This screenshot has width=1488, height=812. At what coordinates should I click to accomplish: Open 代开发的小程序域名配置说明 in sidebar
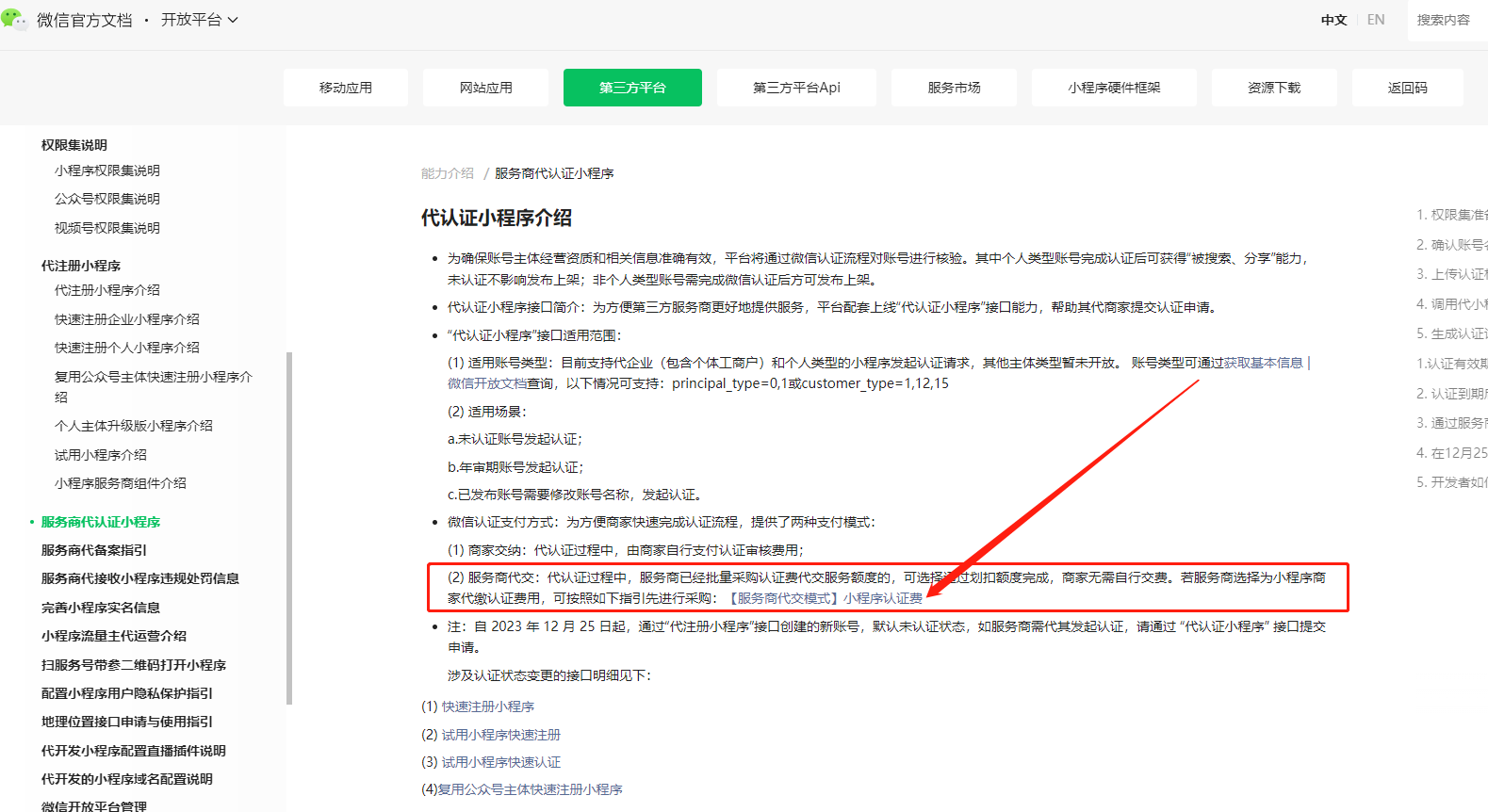(x=127, y=779)
